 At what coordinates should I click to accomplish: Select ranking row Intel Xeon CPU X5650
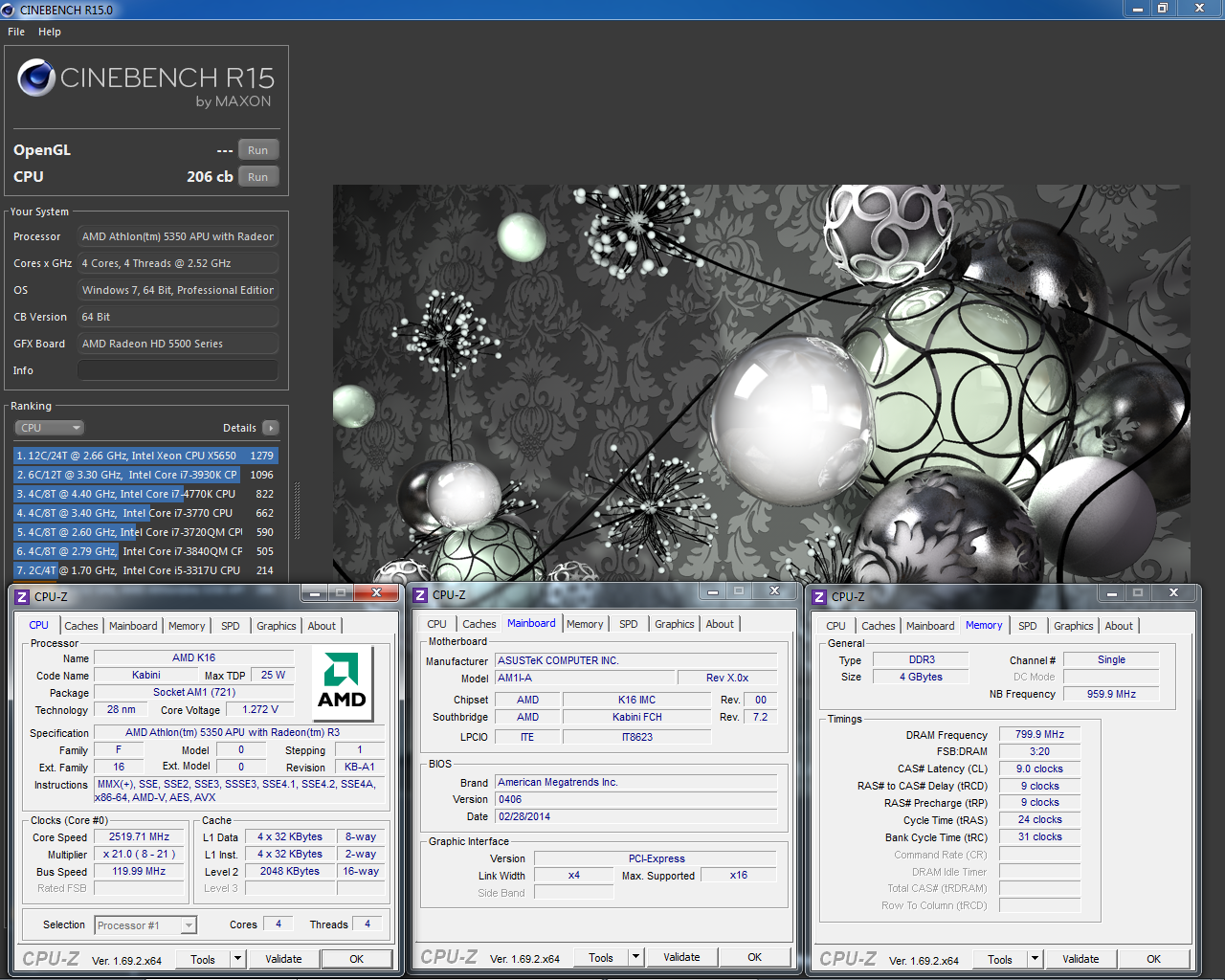(145, 456)
